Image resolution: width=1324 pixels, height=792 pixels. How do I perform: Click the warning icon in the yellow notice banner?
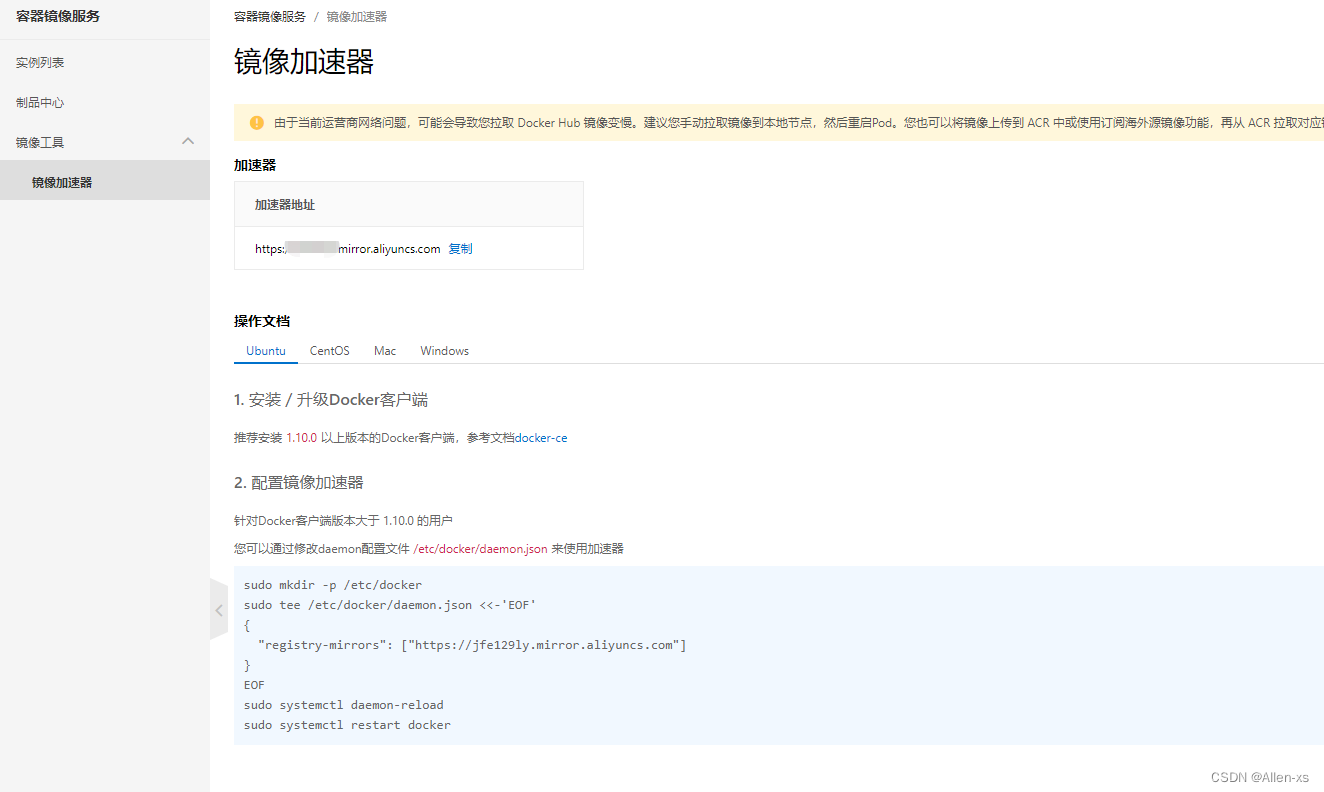click(x=257, y=122)
